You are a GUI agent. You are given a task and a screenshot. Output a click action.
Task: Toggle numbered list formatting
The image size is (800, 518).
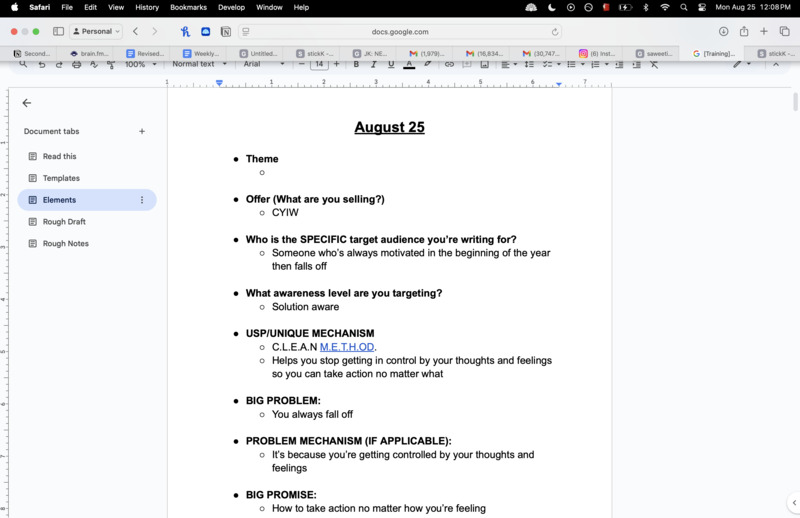(595, 64)
